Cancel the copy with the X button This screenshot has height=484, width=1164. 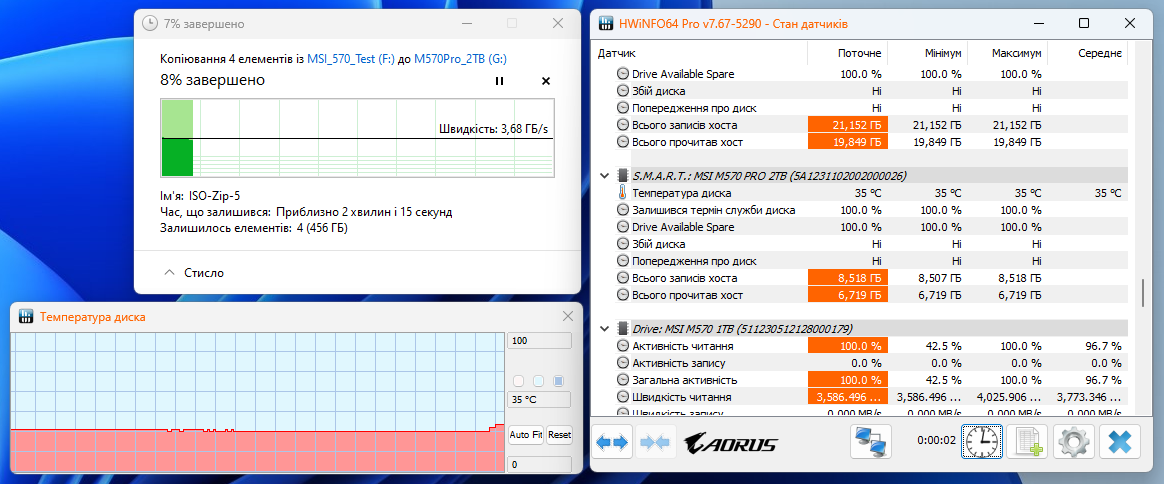tap(546, 81)
